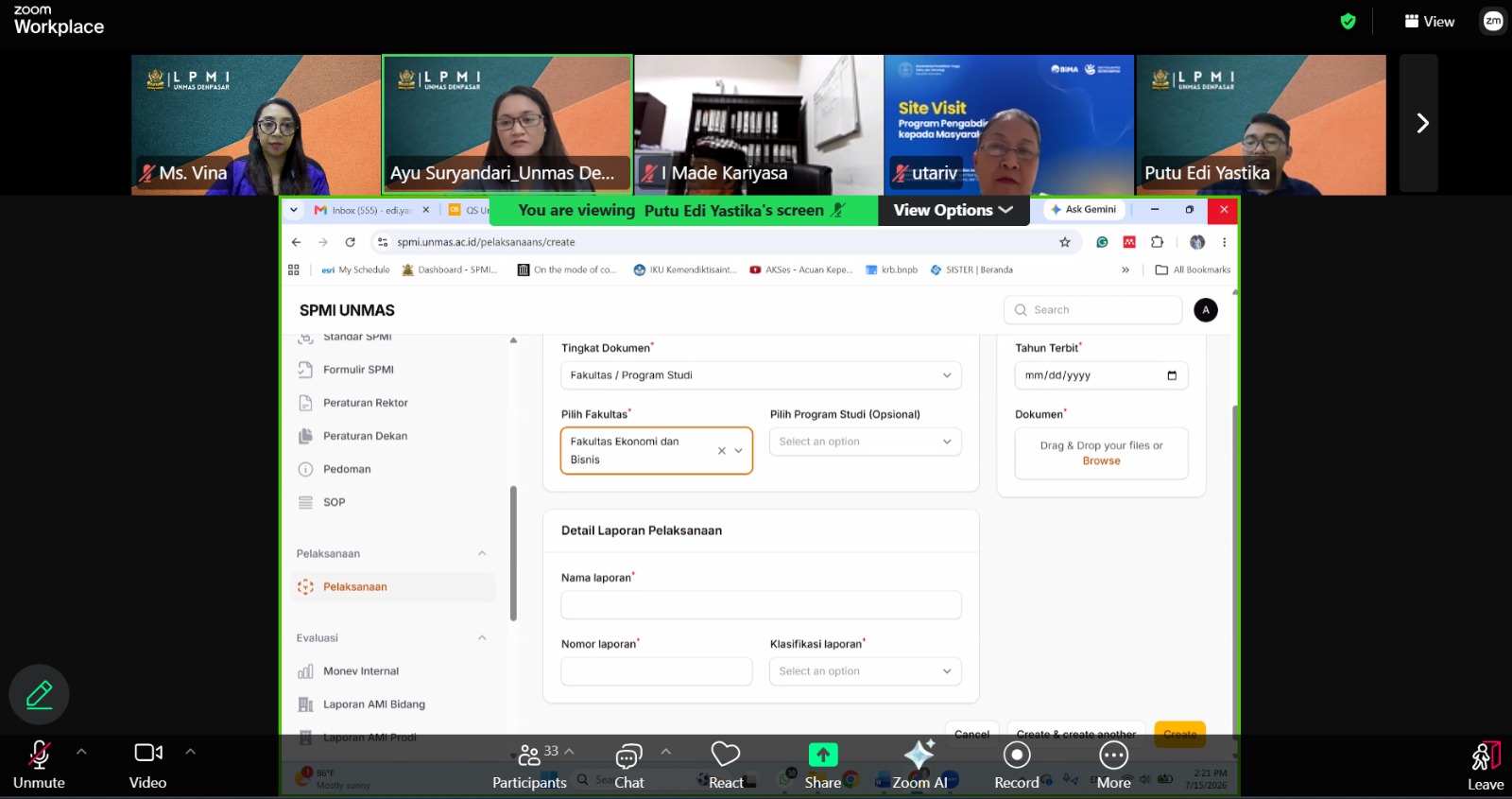1512x799 pixels.
Task: Open the zm account profile icon
Action: 1493,21
